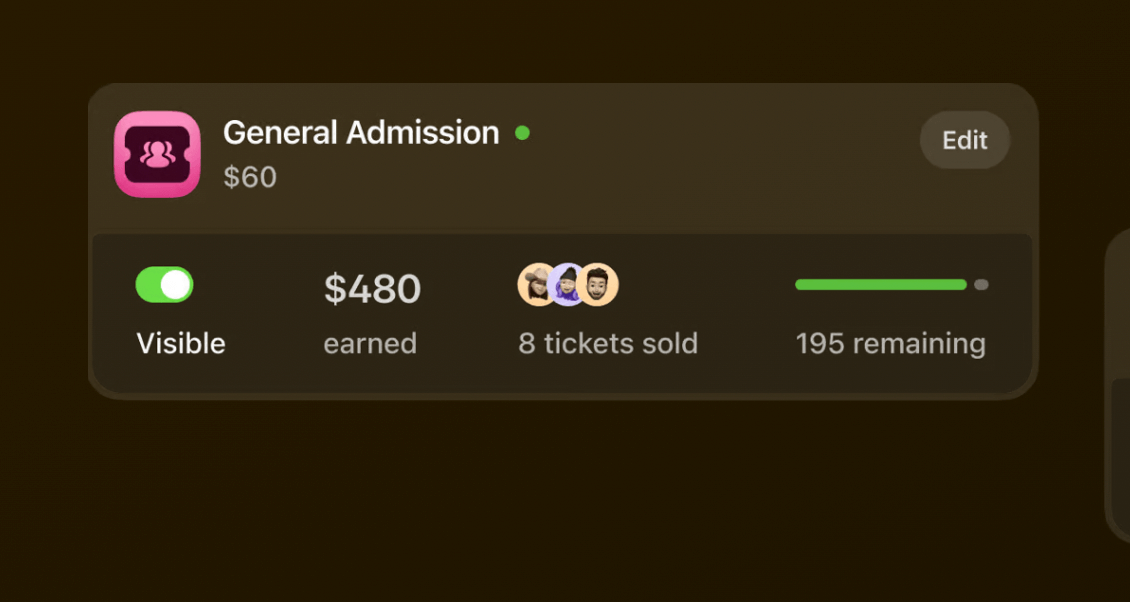This screenshot has width=1130, height=602.
Task: Click the green tickets progress bar
Action: click(x=880, y=285)
